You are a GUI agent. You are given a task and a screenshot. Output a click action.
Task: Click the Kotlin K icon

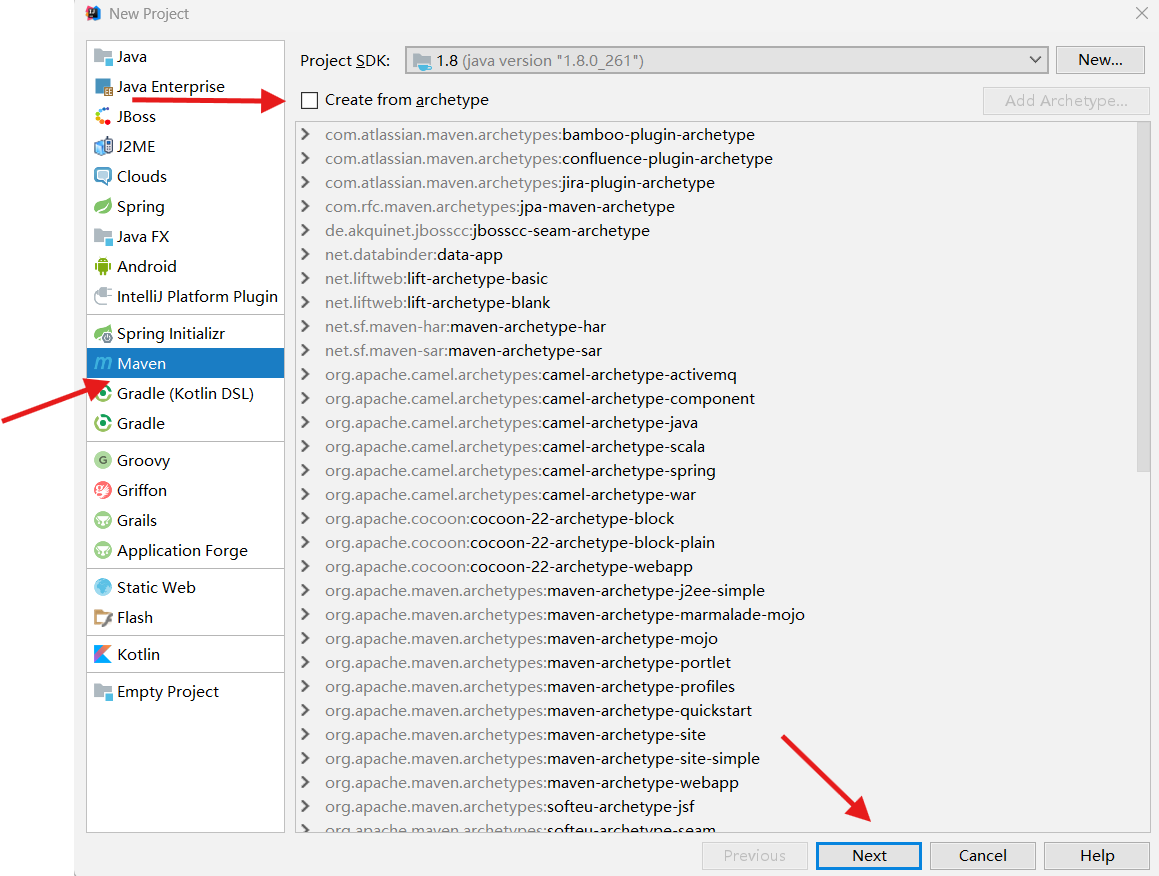tap(103, 655)
